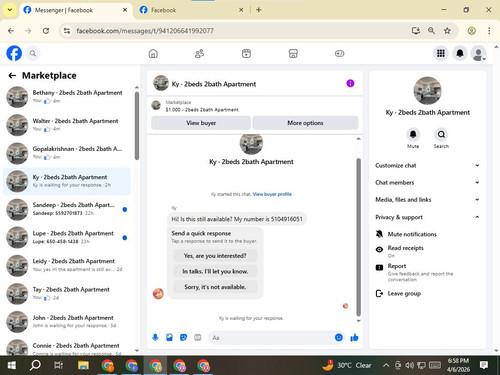Open Tay conversation in list

point(67,294)
